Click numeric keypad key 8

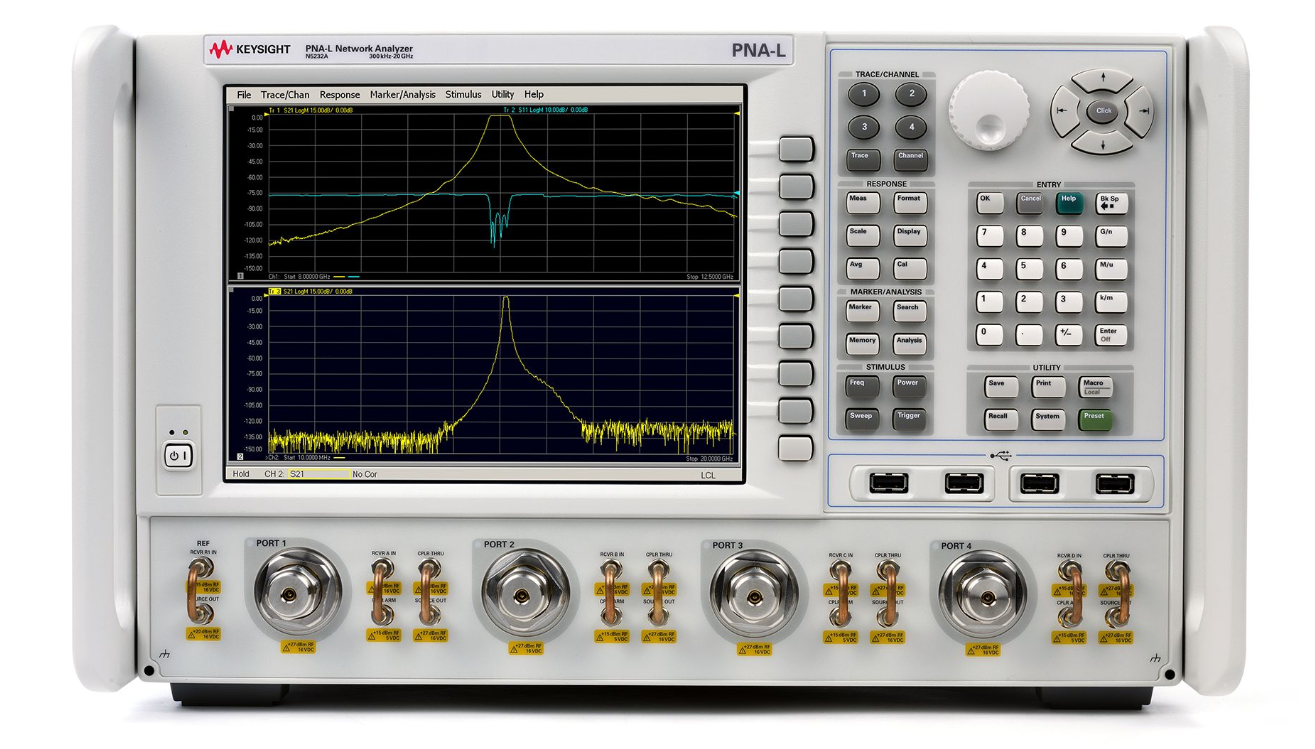(x=1030, y=236)
